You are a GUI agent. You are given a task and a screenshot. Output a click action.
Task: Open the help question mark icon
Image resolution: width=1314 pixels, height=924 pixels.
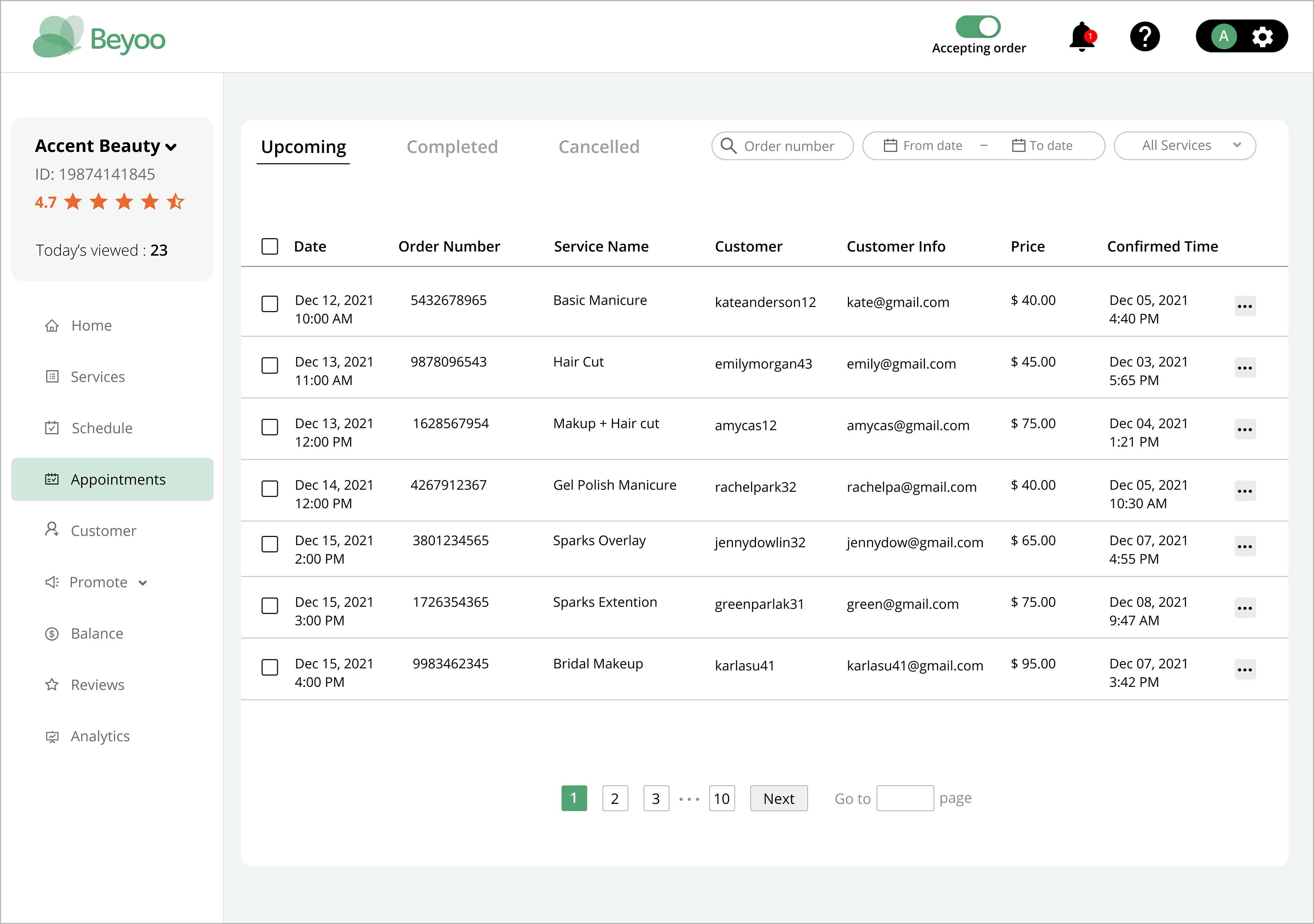(1145, 37)
